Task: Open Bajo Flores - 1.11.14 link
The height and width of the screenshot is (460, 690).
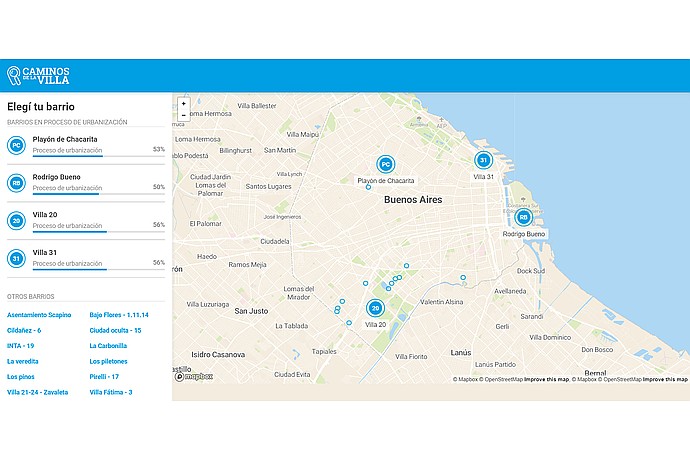Action: coord(119,315)
